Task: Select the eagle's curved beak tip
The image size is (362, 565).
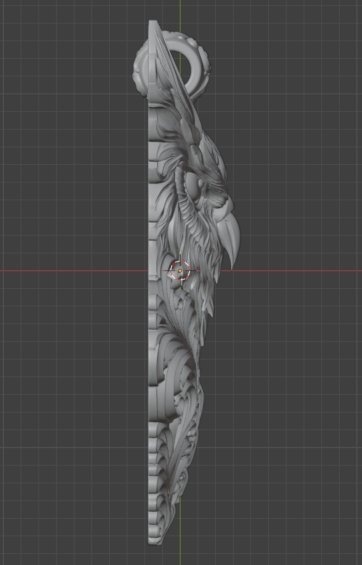Action: [x=232, y=258]
